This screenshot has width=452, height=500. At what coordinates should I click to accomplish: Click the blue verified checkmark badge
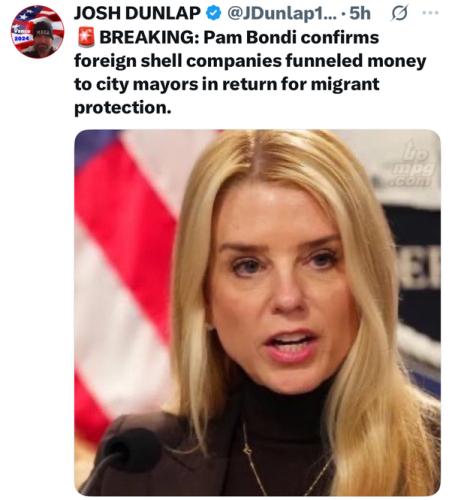(213, 13)
